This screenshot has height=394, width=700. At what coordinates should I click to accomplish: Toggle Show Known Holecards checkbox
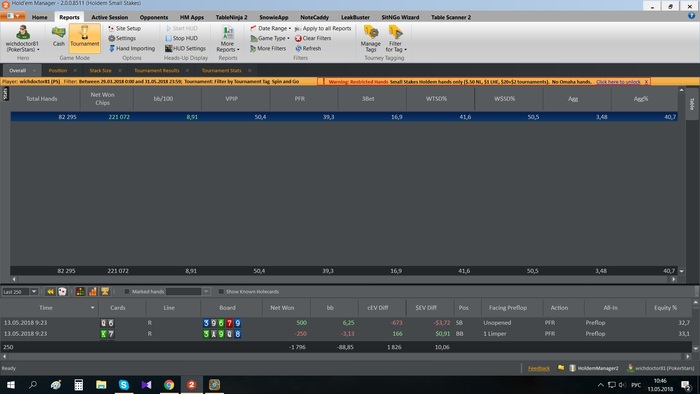pos(221,291)
